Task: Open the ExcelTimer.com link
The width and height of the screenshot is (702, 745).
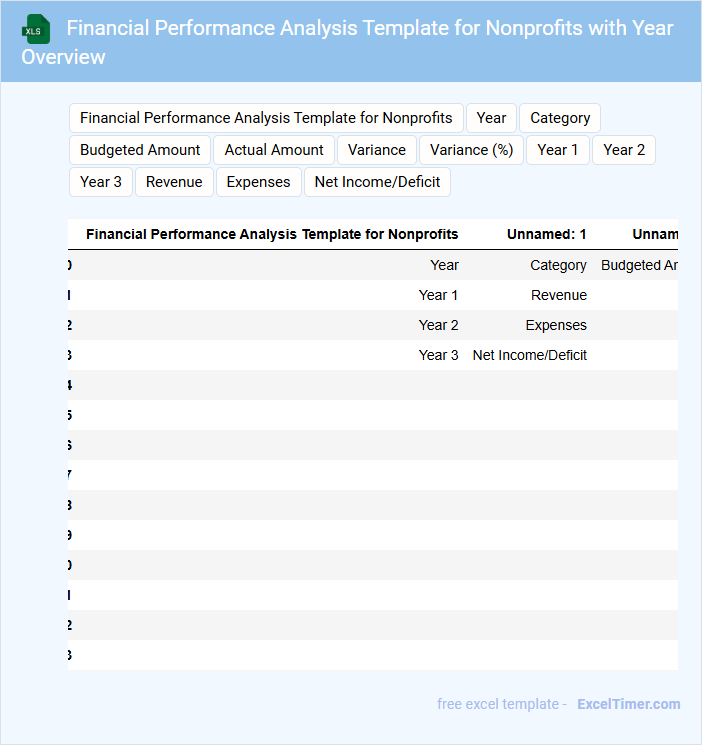Action: [x=628, y=704]
